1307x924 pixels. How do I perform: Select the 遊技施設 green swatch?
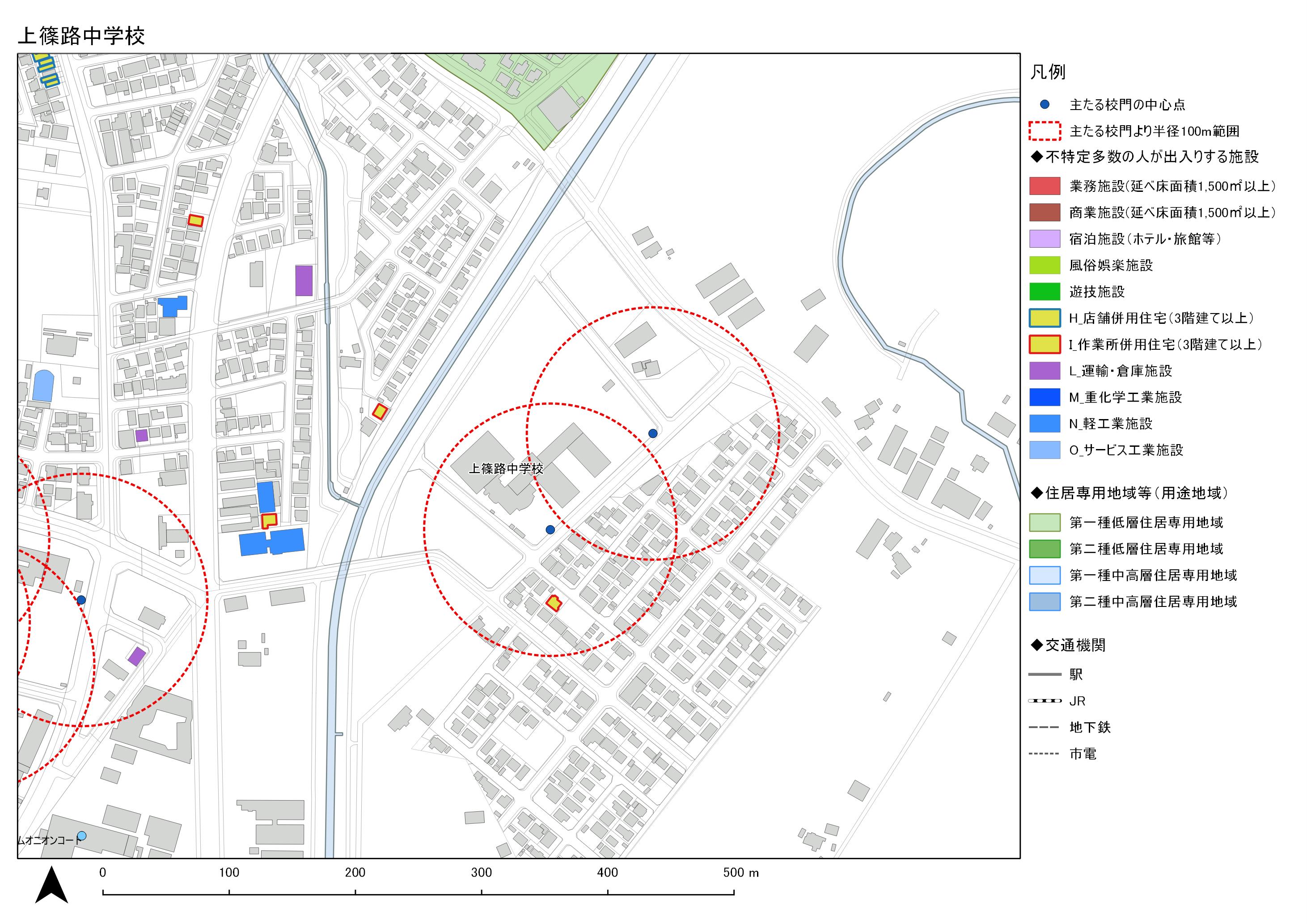point(1045,292)
